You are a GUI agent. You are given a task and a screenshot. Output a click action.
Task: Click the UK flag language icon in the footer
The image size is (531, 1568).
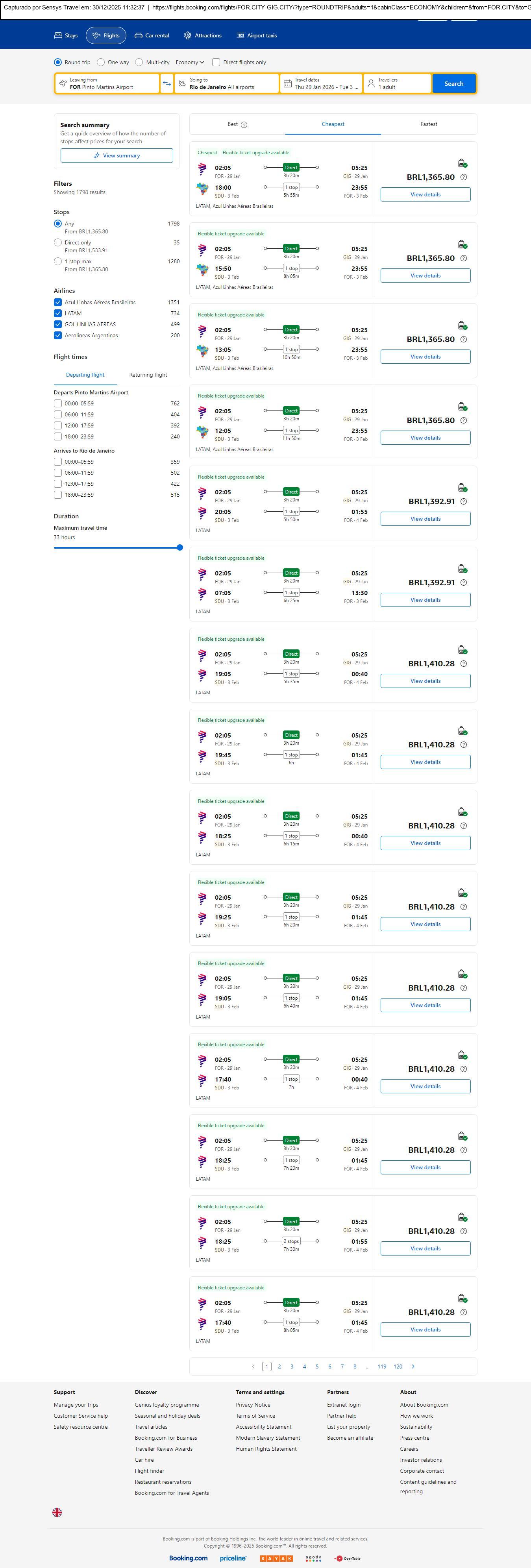click(57, 1513)
